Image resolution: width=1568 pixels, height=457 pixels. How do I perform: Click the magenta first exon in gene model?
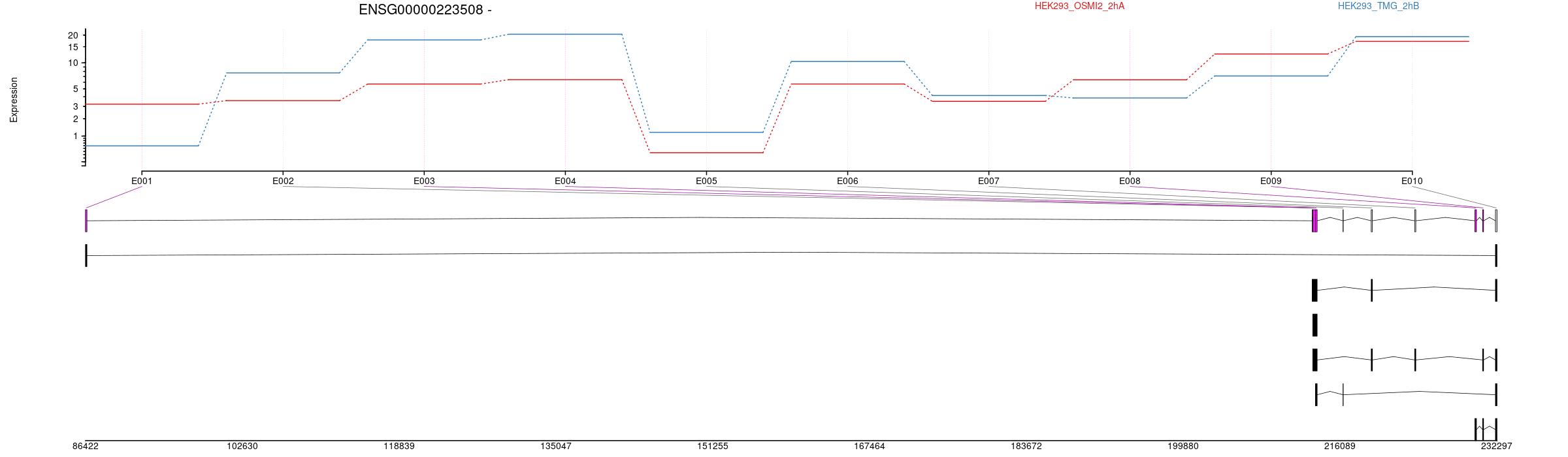[86, 221]
